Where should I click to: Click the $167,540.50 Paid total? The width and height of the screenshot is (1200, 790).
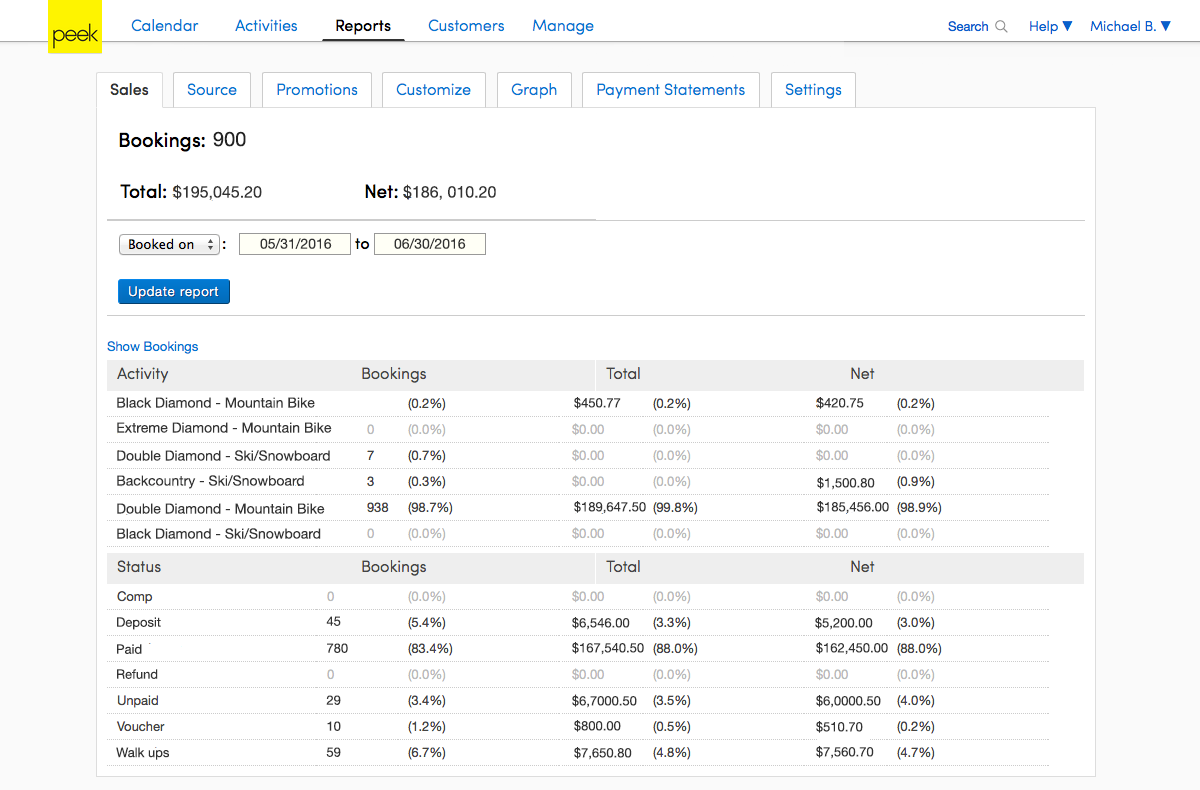coord(608,648)
